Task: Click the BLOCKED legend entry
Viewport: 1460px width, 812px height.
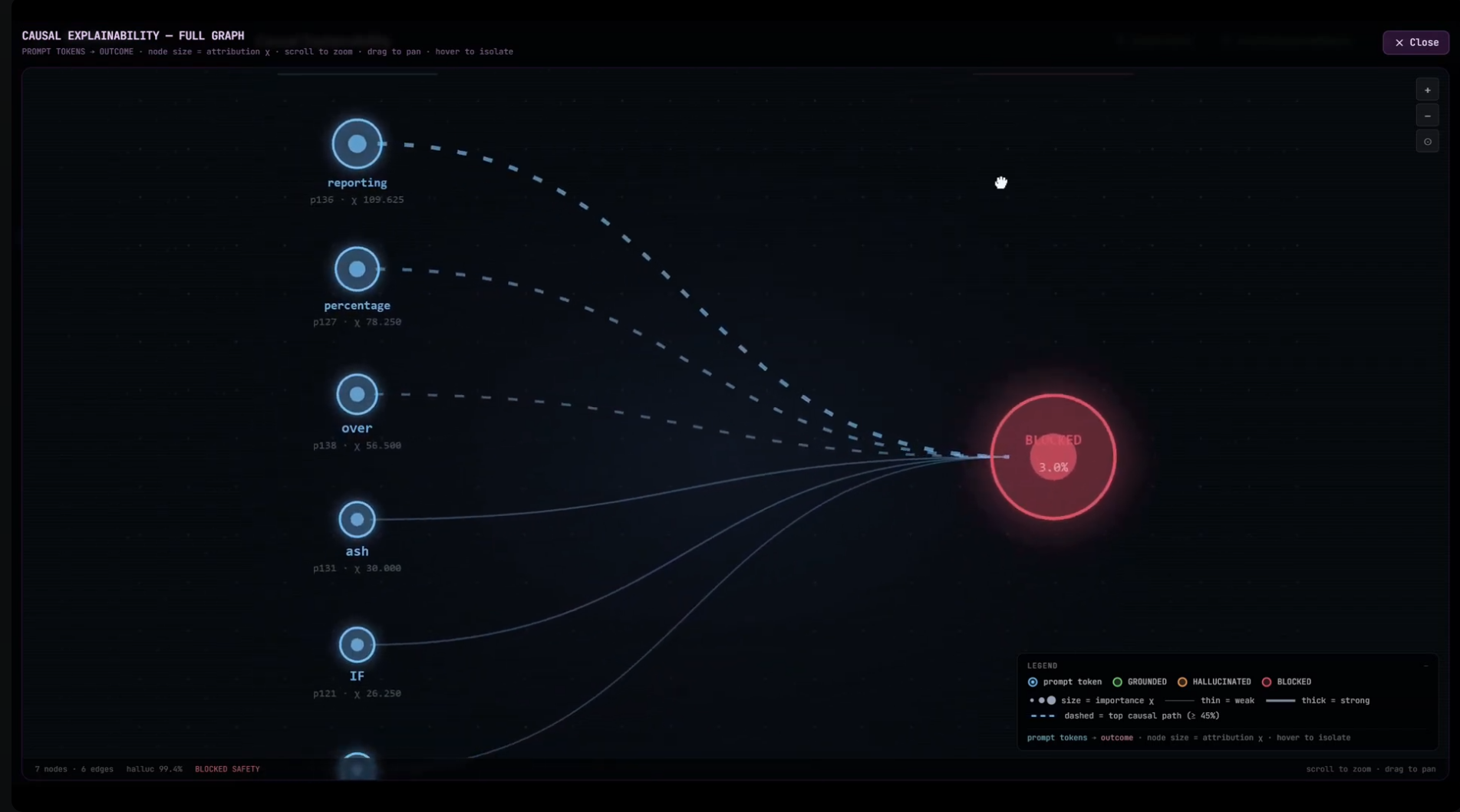Action: 1287,682
